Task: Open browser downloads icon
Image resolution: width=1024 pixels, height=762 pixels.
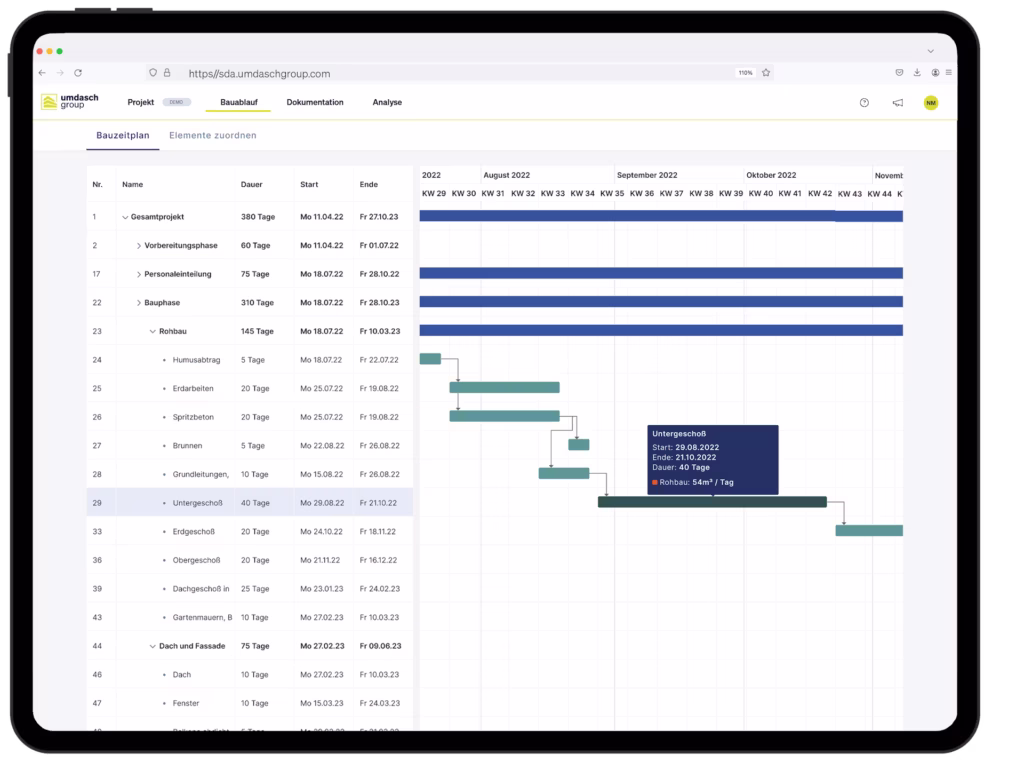Action: coord(917,72)
